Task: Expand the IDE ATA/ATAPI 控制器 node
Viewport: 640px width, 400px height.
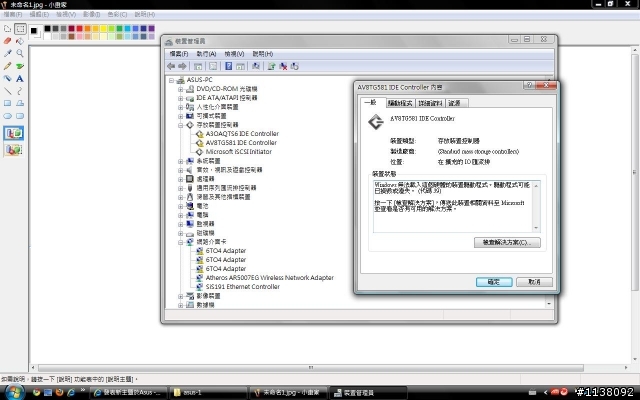Action: (180, 98)
